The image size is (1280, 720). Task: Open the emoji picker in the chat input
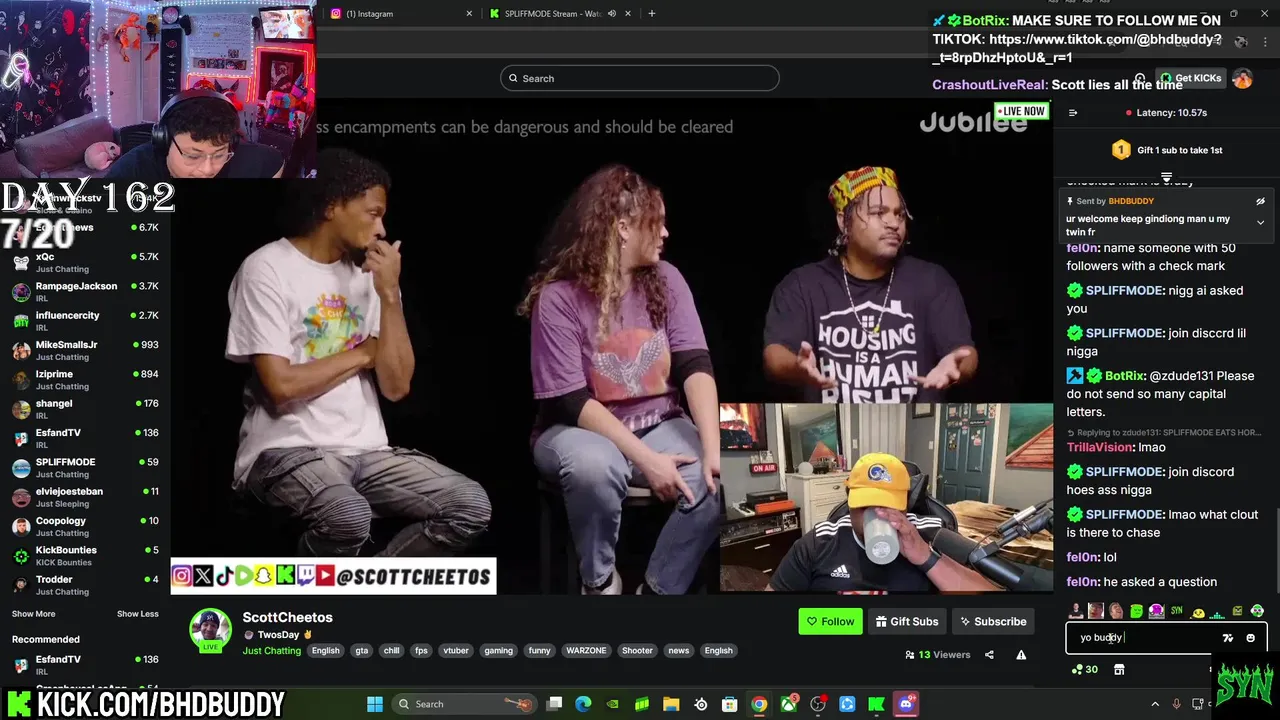click(1250, 638)
